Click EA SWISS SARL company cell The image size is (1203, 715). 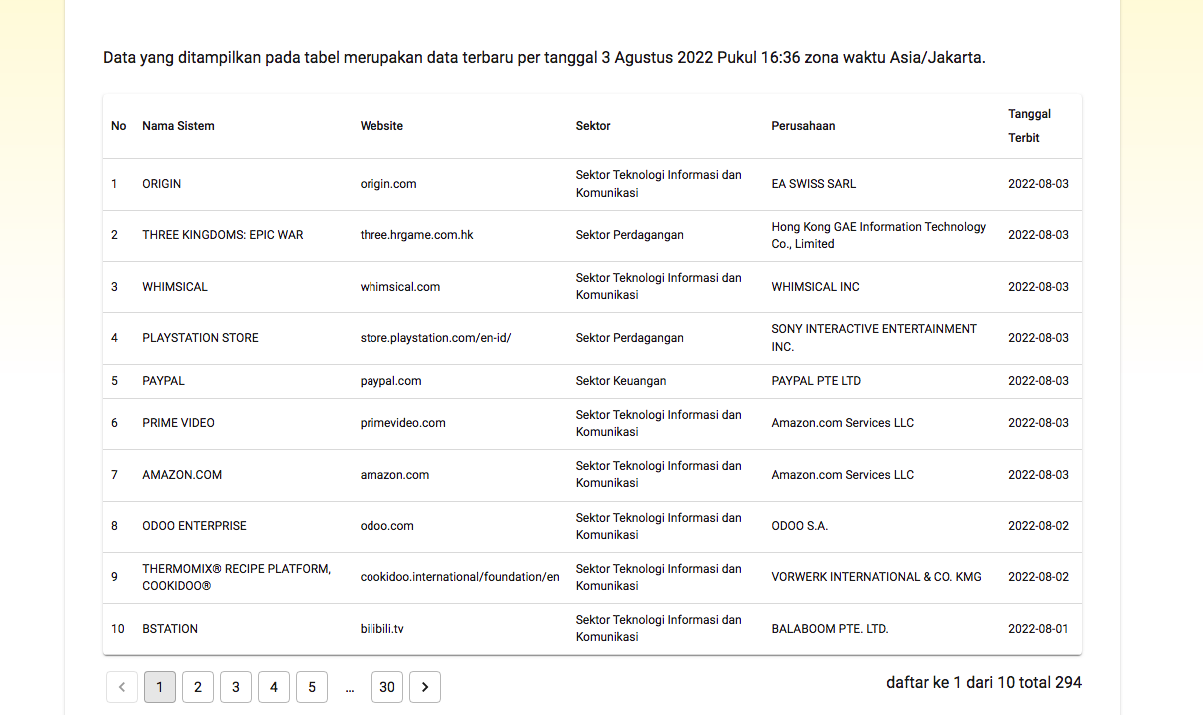pyautogui.click(x=814, y=184)
